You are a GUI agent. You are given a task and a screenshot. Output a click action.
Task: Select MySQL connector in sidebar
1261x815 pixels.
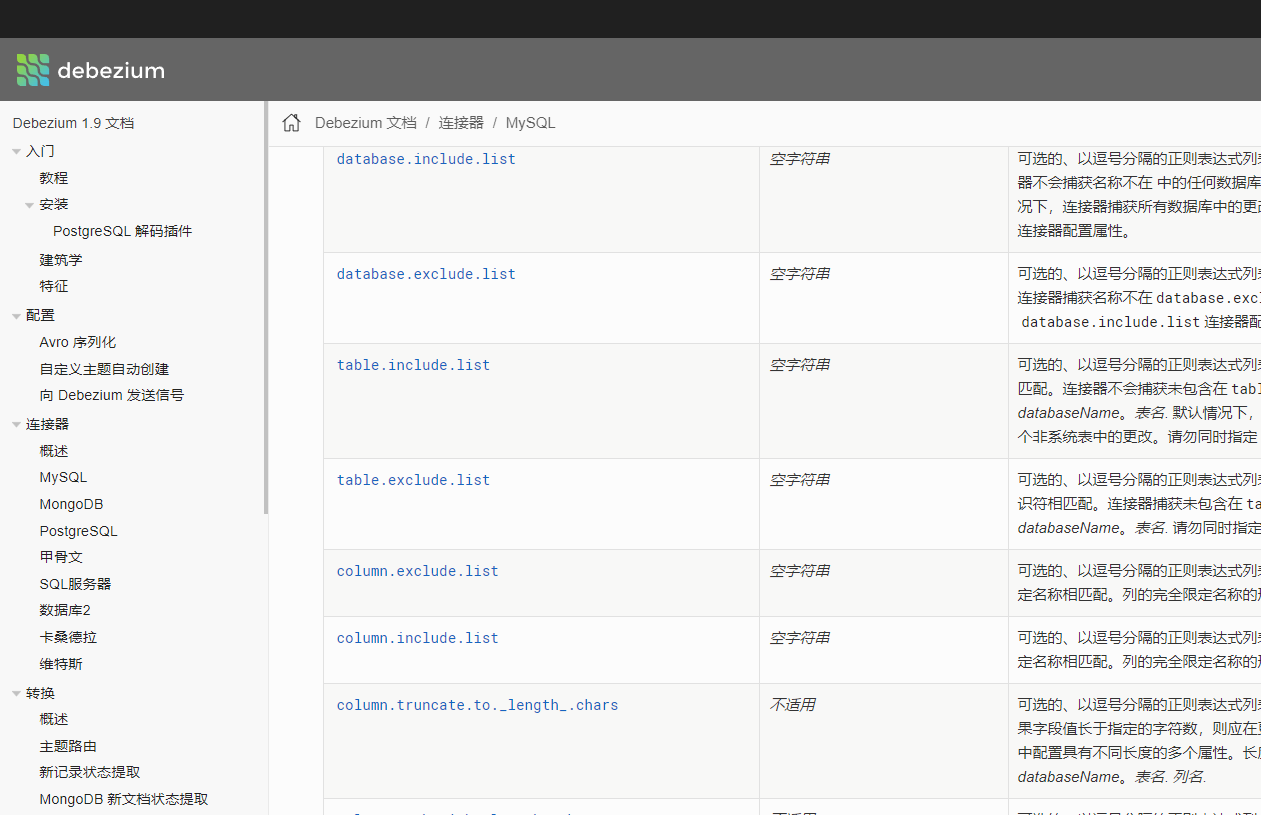(63, 477)
